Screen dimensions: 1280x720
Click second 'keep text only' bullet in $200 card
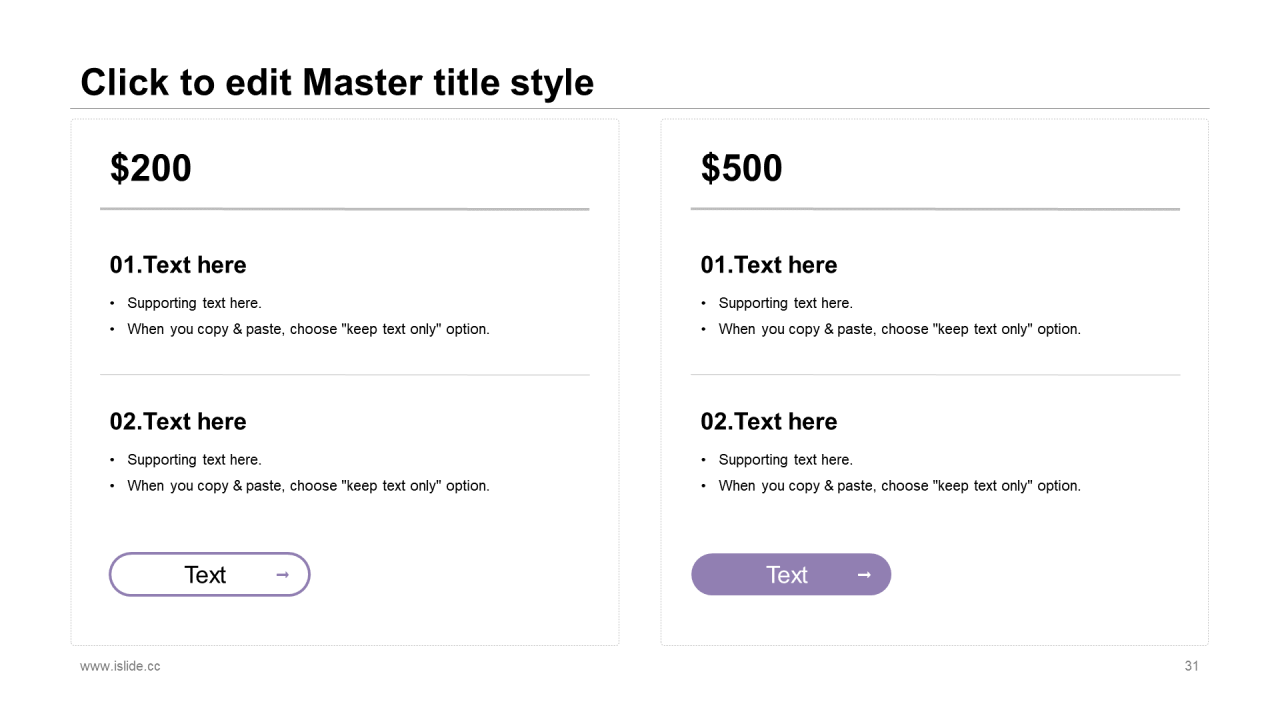308,486
